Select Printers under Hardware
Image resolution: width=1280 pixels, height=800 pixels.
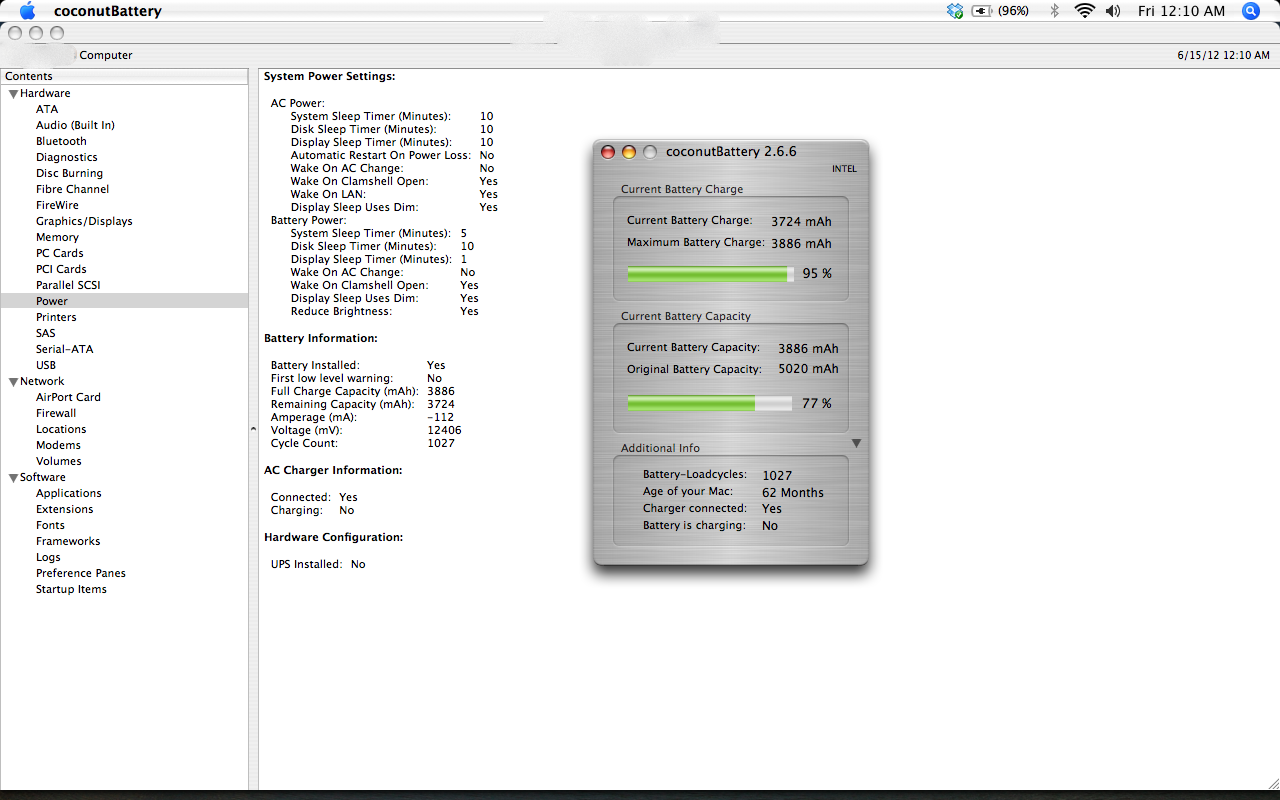tap(56, 317)
